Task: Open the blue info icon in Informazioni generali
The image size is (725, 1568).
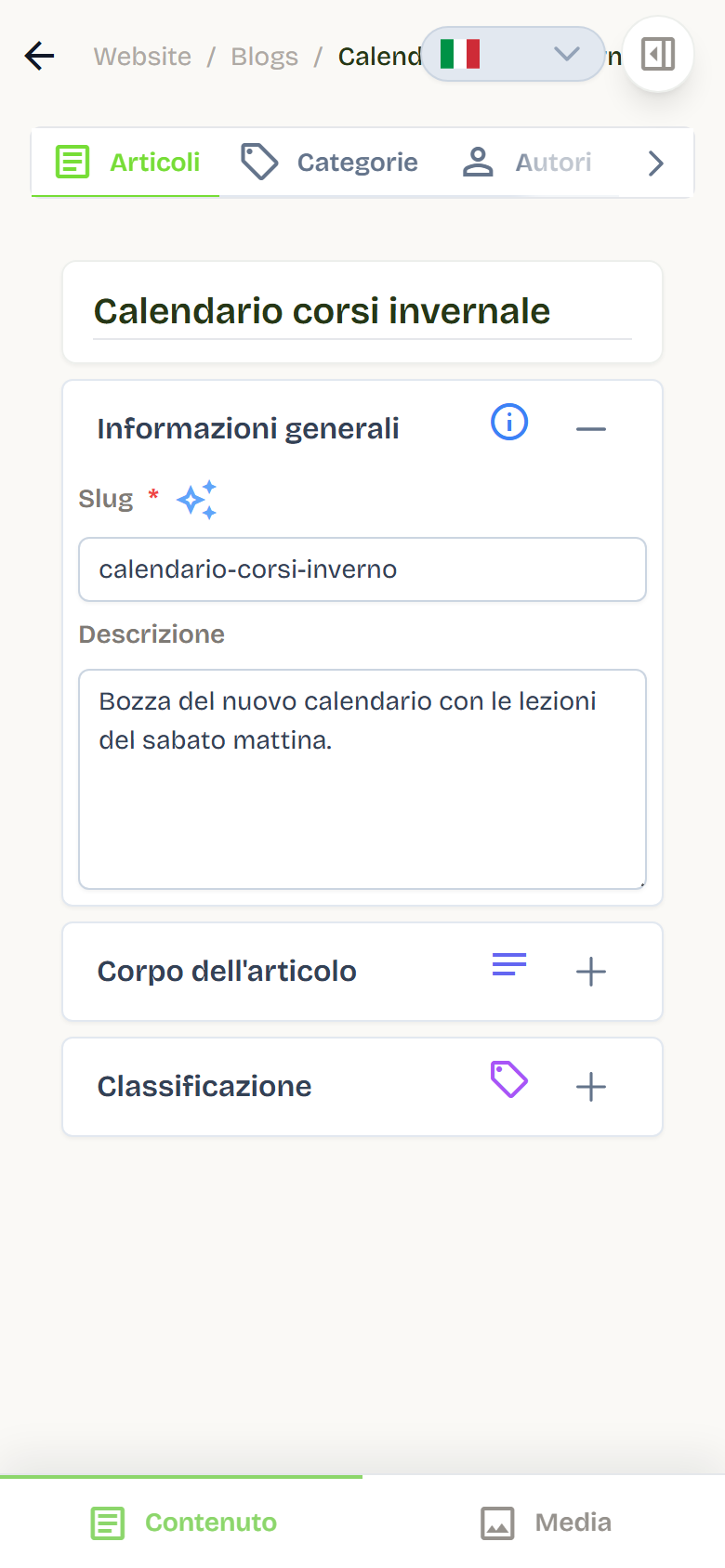Action: pyautogui.click(x=509, y=423)
